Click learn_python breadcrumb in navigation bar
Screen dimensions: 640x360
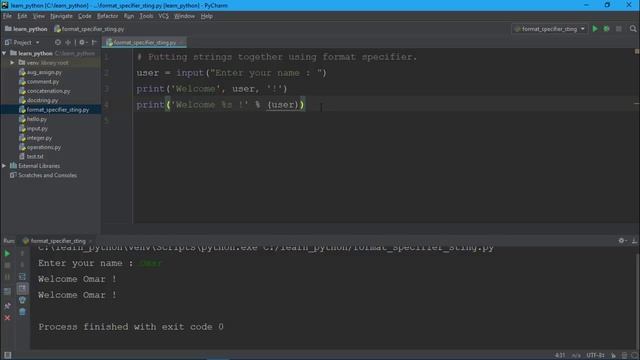(26, 29)
